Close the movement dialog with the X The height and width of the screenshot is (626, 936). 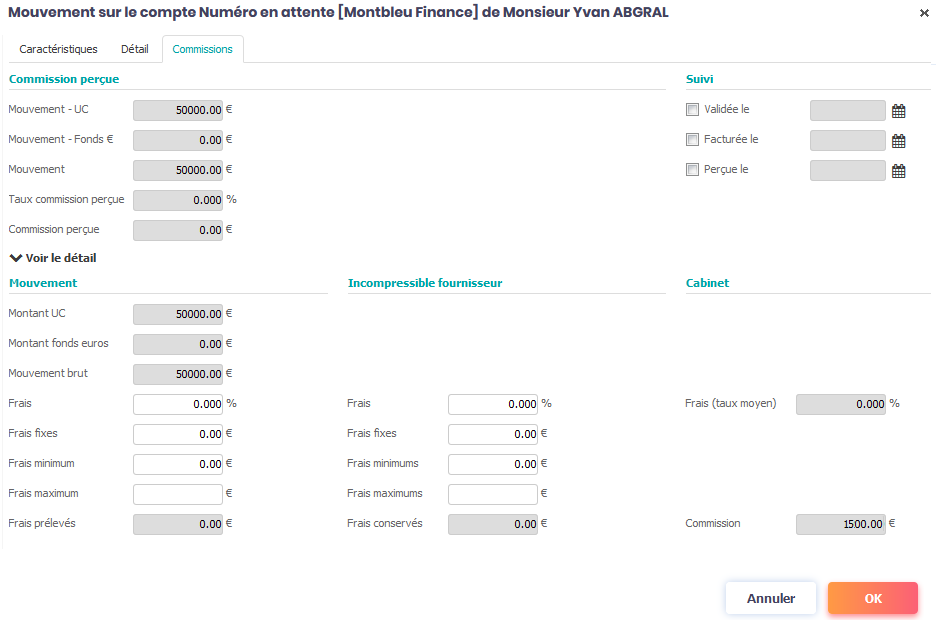point(923,13)
